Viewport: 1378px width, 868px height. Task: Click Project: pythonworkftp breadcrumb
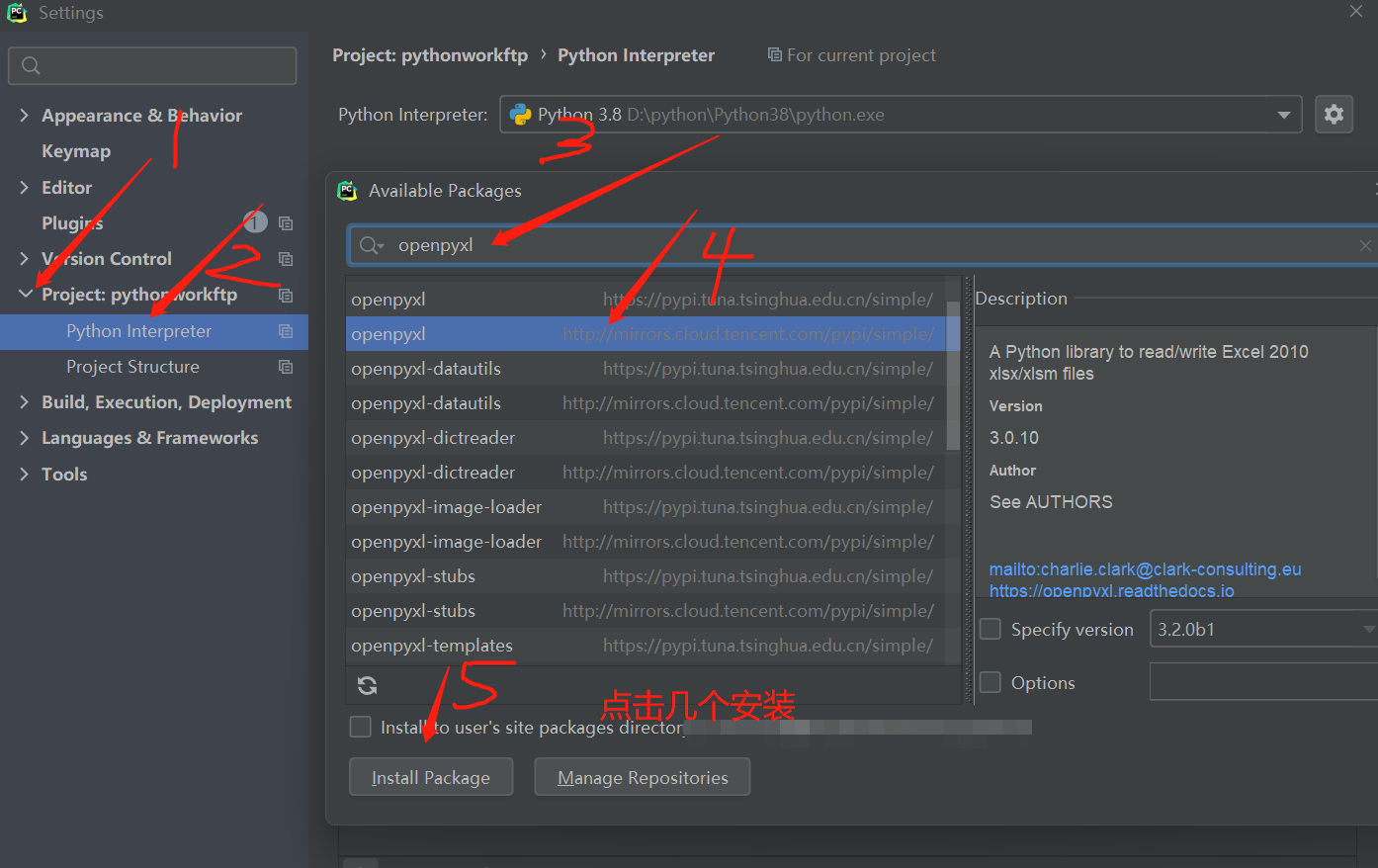pos(430,55)
